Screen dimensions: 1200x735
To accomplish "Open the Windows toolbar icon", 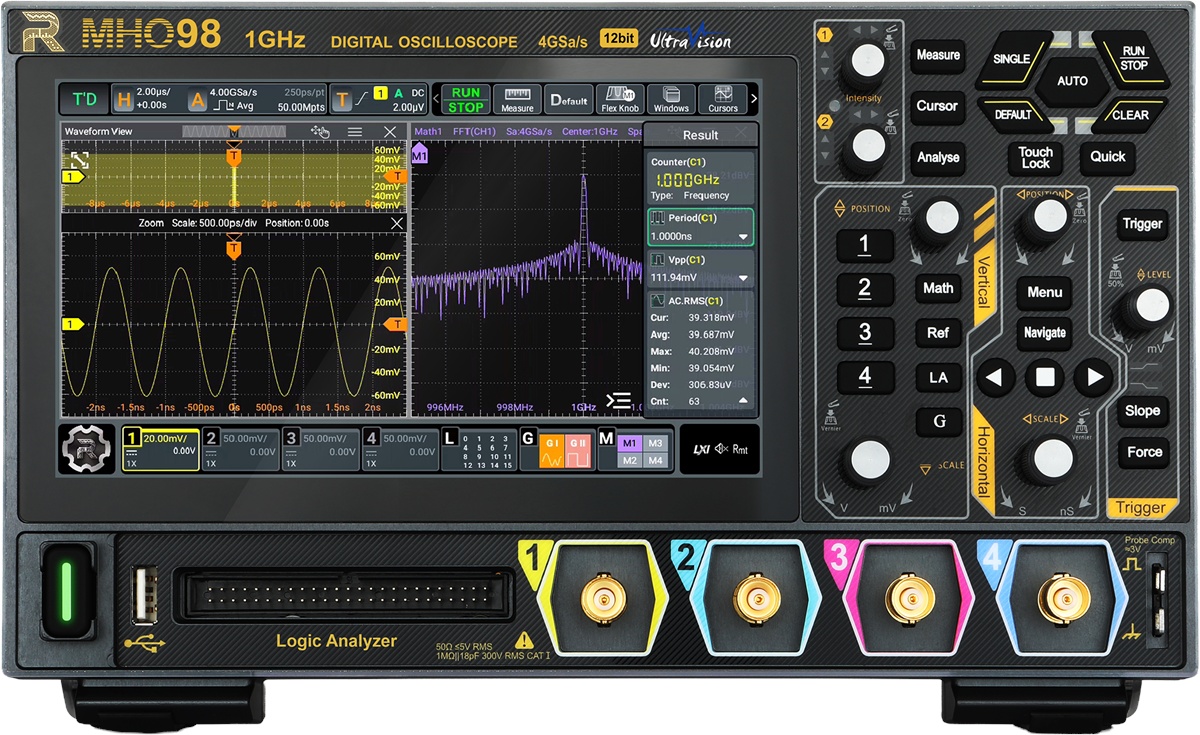I will 671,99.
